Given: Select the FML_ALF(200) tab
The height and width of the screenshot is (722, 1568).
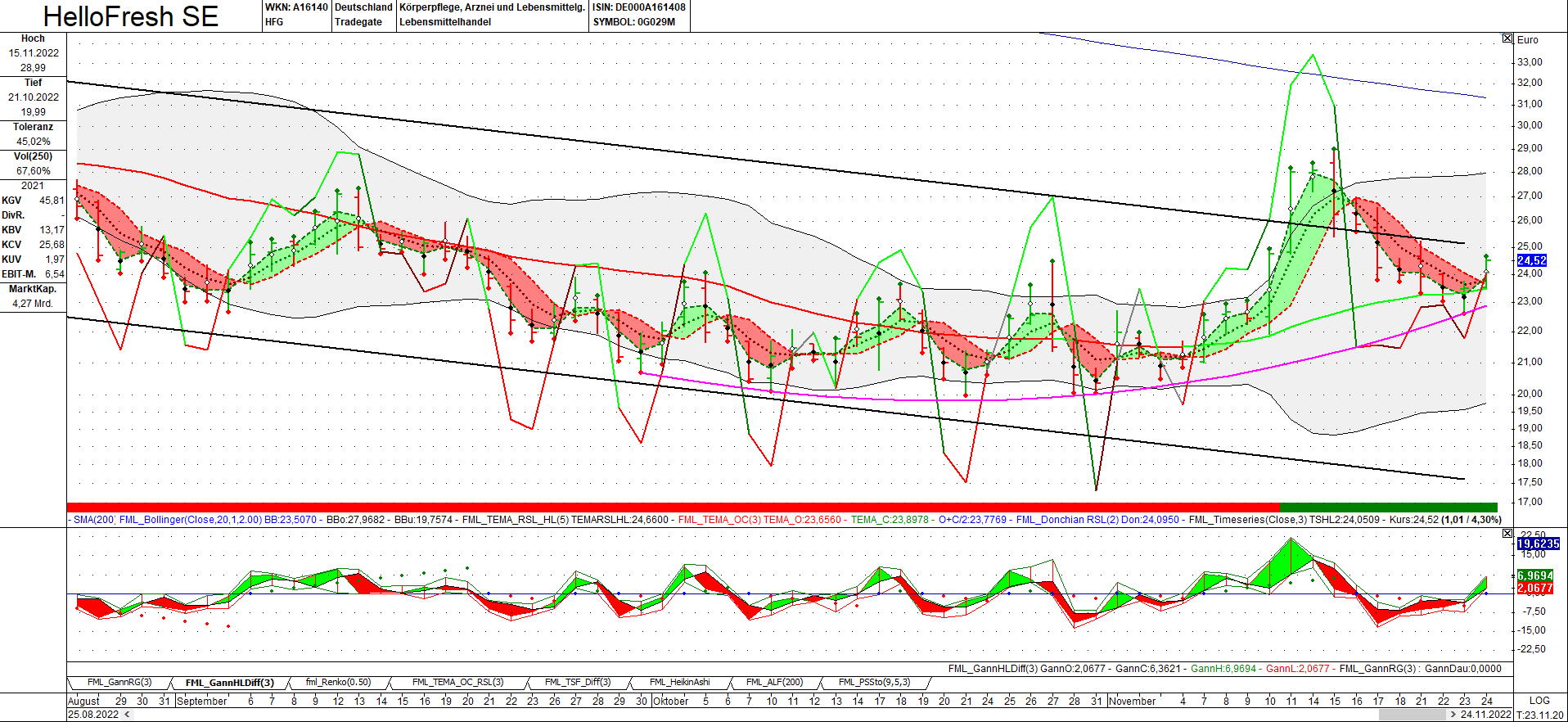Looking at the screenshot, I should tap(774, 683).
